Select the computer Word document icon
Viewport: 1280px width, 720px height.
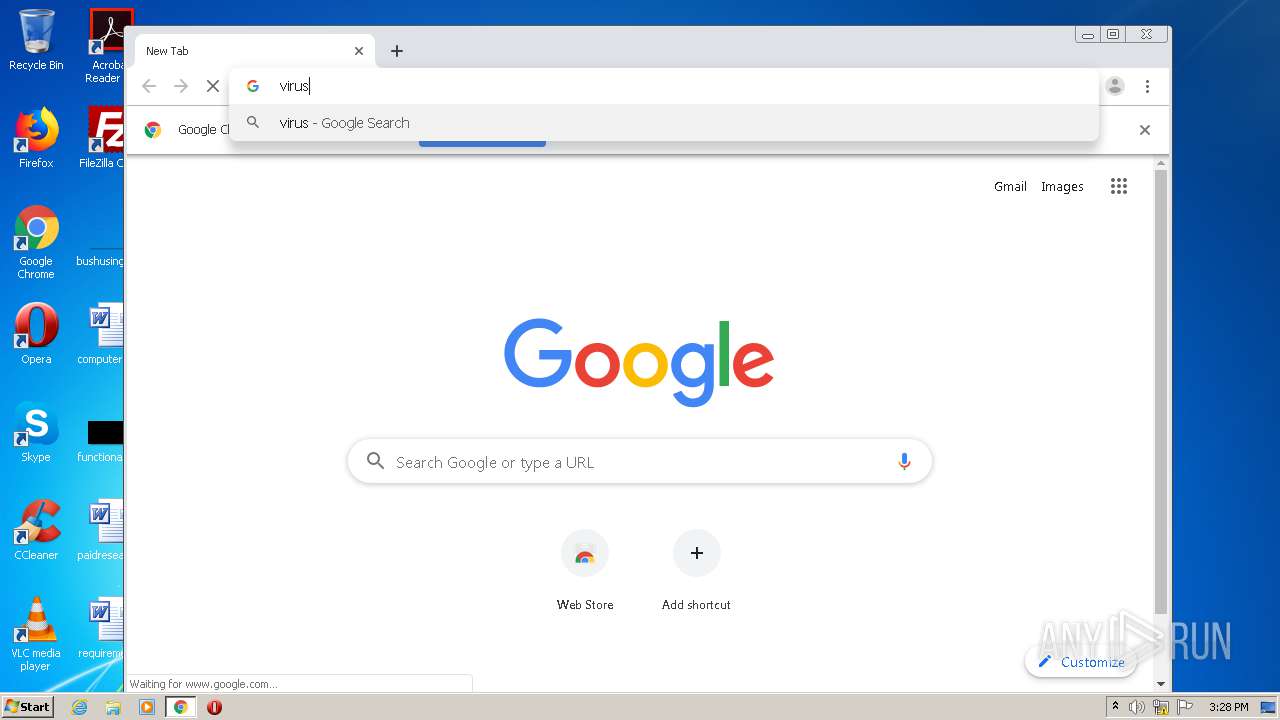101,334
